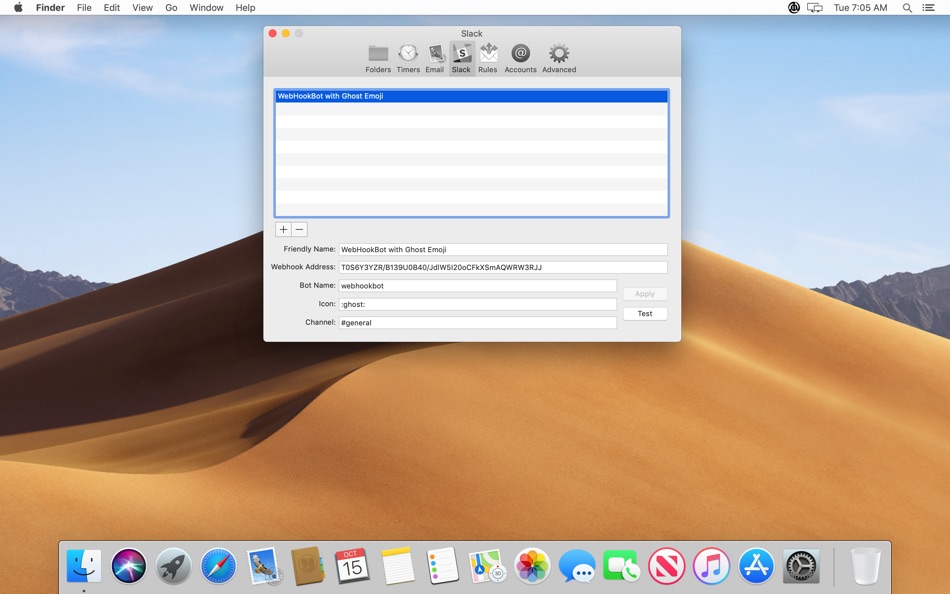950x594 pixels.
Task: Open the Rules preferences pane
Action: pyautogui.click(x=488, y=59)
